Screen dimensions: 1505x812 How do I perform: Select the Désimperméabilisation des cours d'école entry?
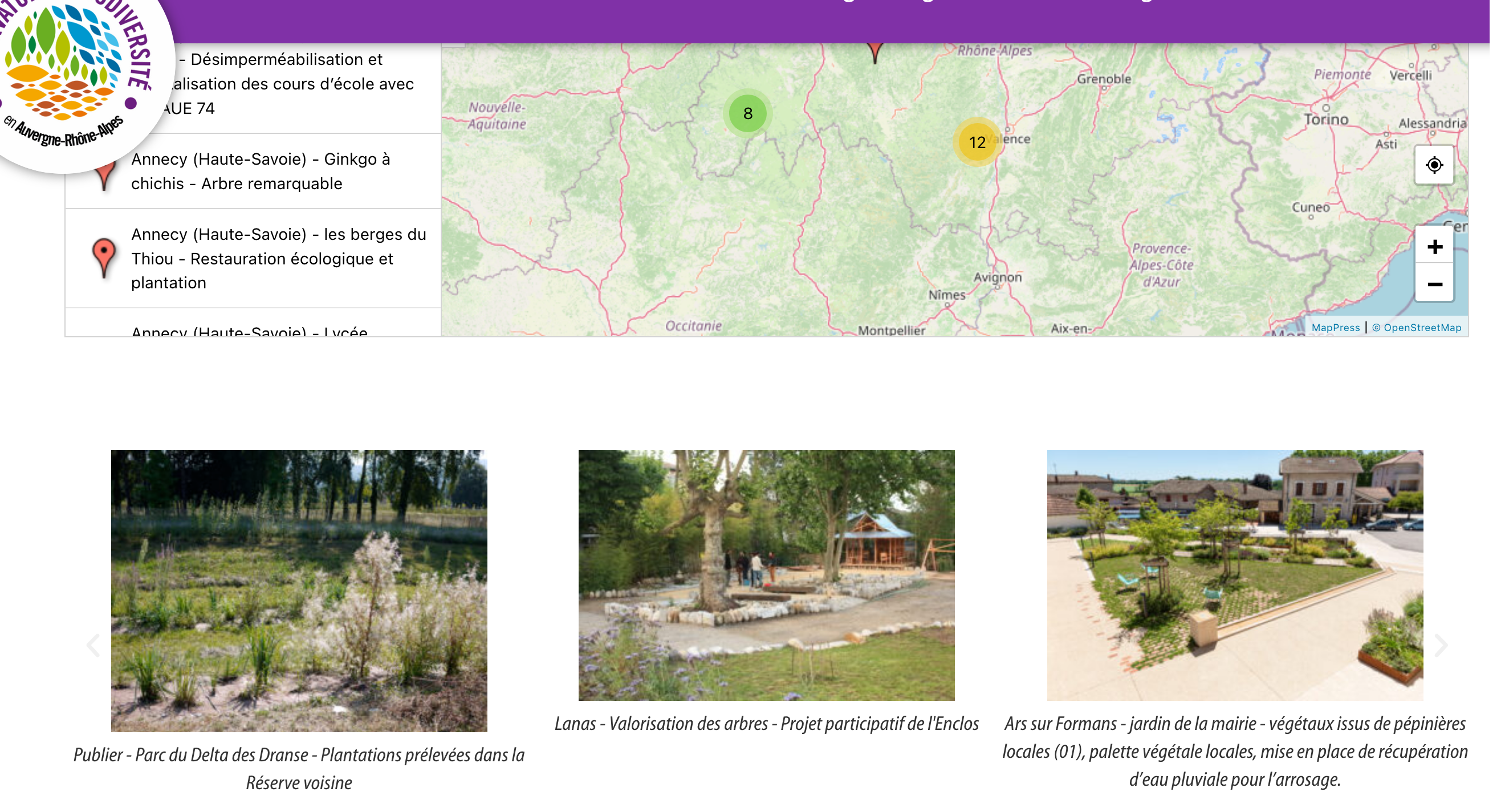(253, 88)
